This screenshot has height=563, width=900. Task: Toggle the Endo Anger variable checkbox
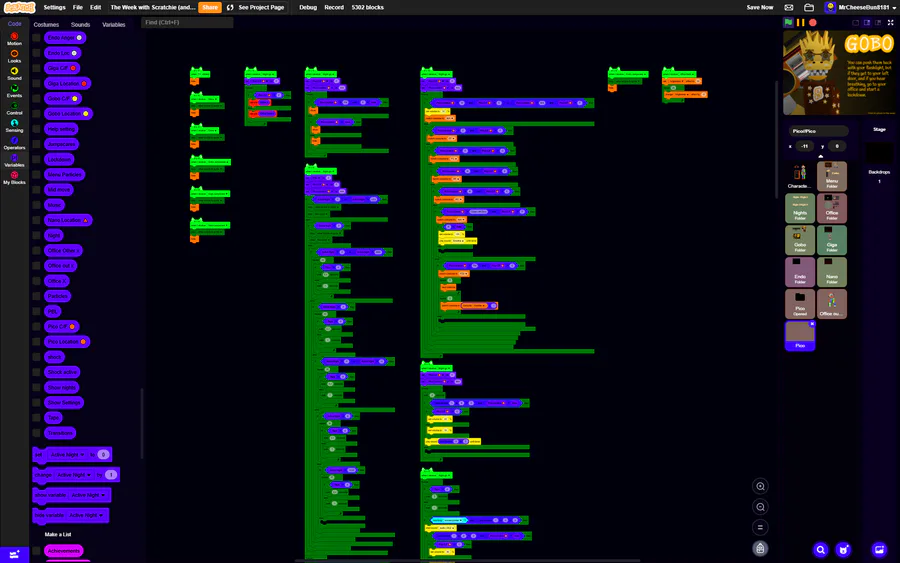click(36, 38)
